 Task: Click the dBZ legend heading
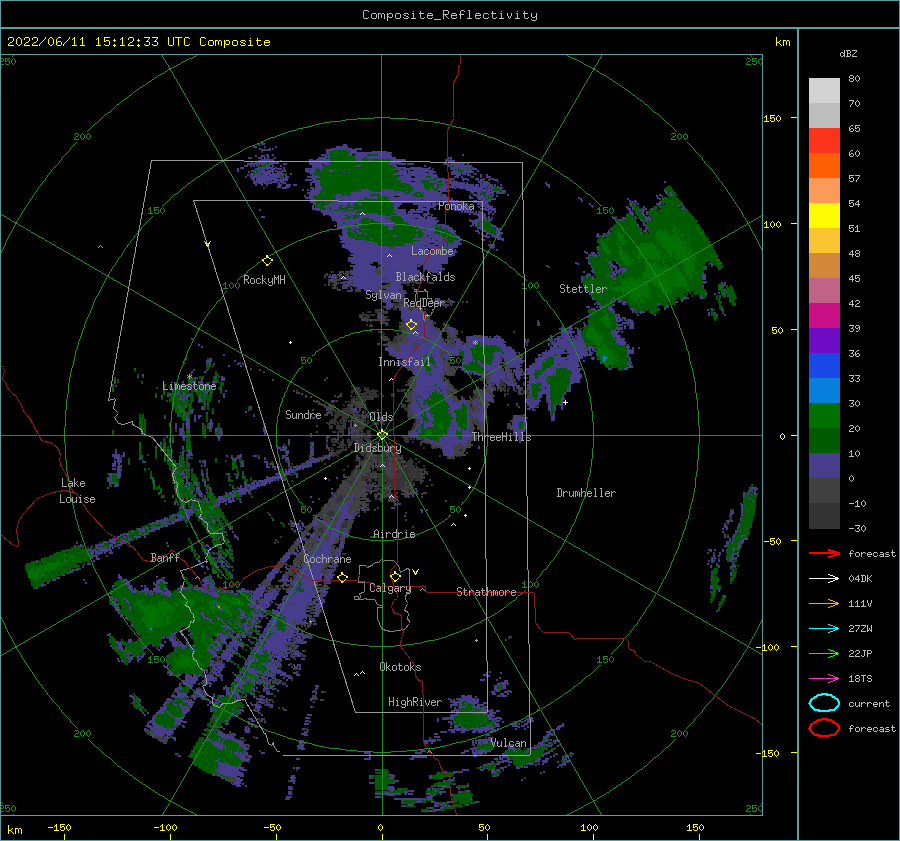point(848,54)
